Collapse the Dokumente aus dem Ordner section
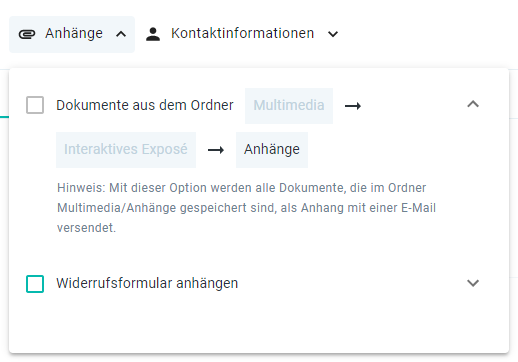This screenshot has height=362, width=518. click(x=473, y=104)
